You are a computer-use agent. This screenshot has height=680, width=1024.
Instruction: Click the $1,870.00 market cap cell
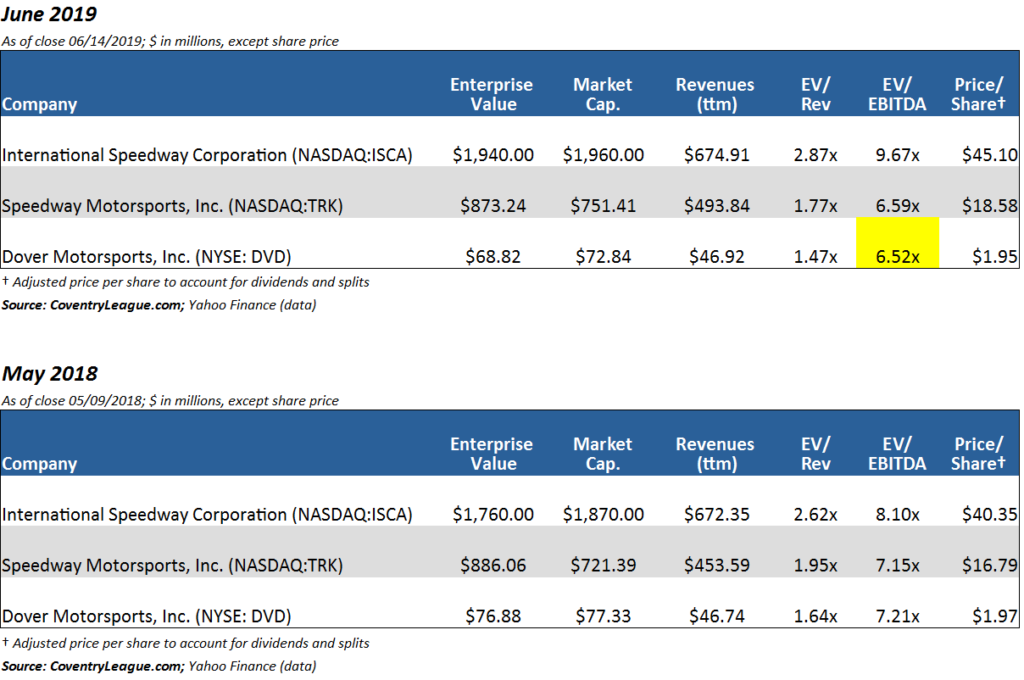click(x=603, y=515)
